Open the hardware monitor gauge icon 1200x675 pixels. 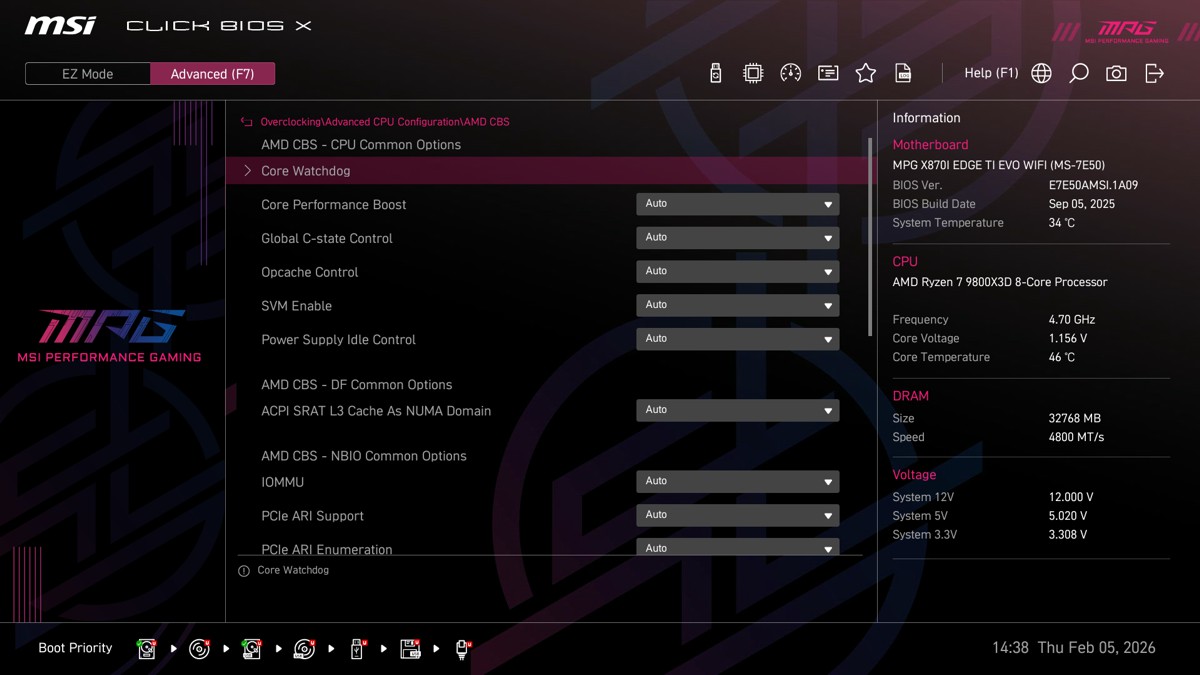(790, 73)
